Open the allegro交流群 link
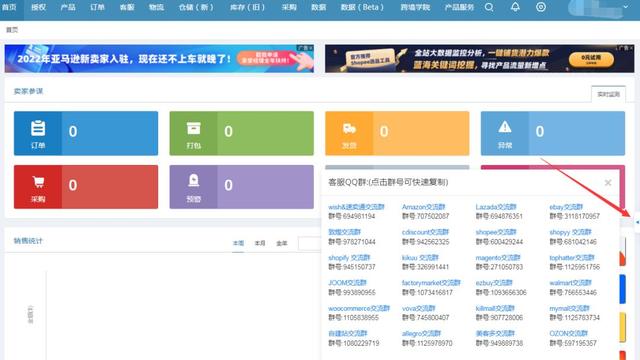640x360 pixels. pyautogui.click(x=422, y=333)
